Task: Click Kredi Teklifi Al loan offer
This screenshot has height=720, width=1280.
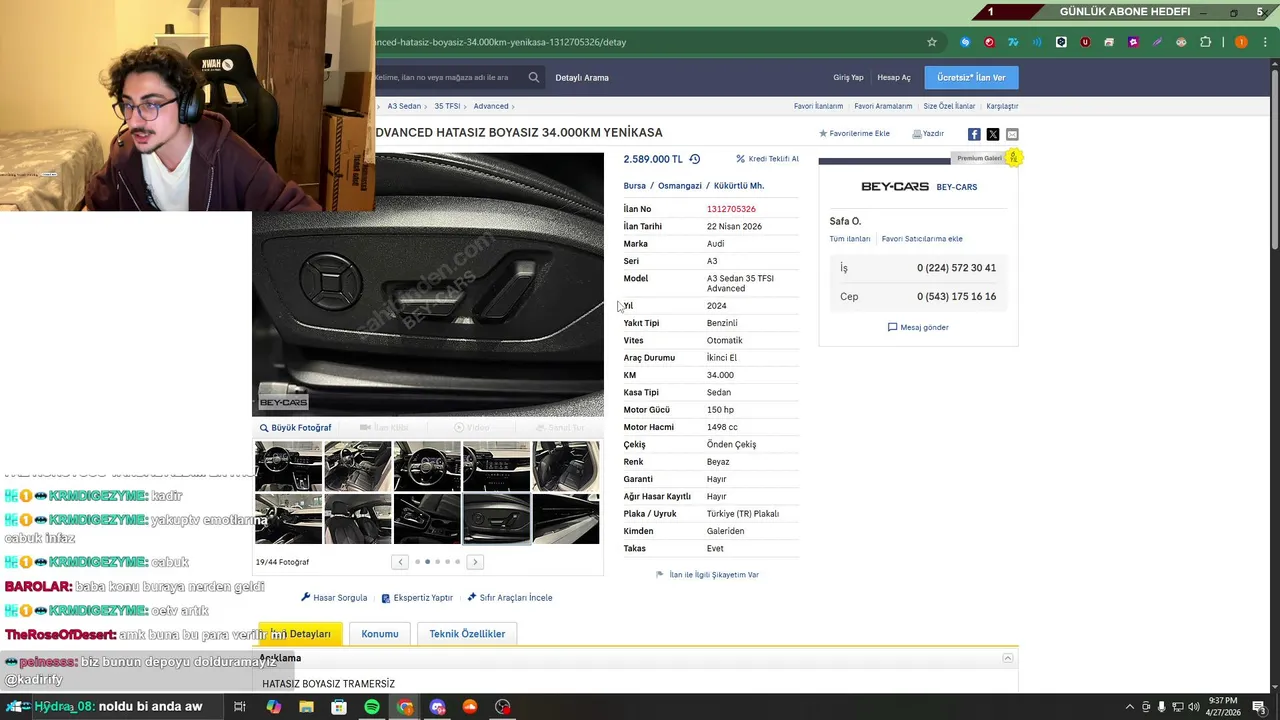Action: pos(767,159)
